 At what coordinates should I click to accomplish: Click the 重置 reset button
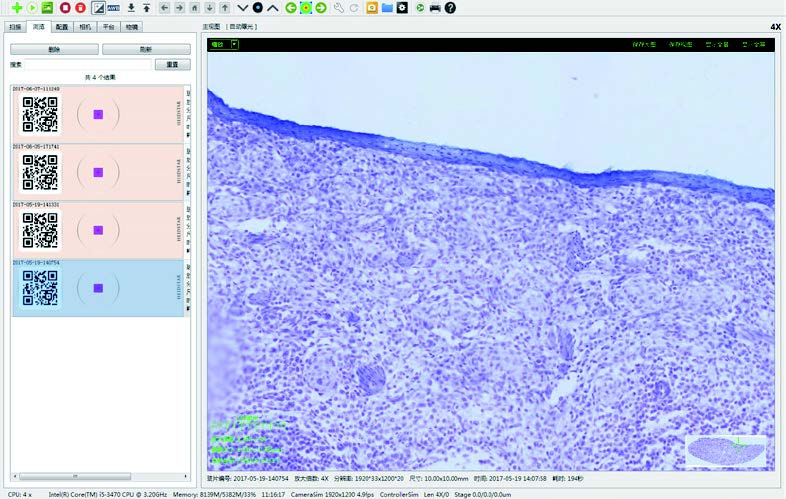(171, 64)
